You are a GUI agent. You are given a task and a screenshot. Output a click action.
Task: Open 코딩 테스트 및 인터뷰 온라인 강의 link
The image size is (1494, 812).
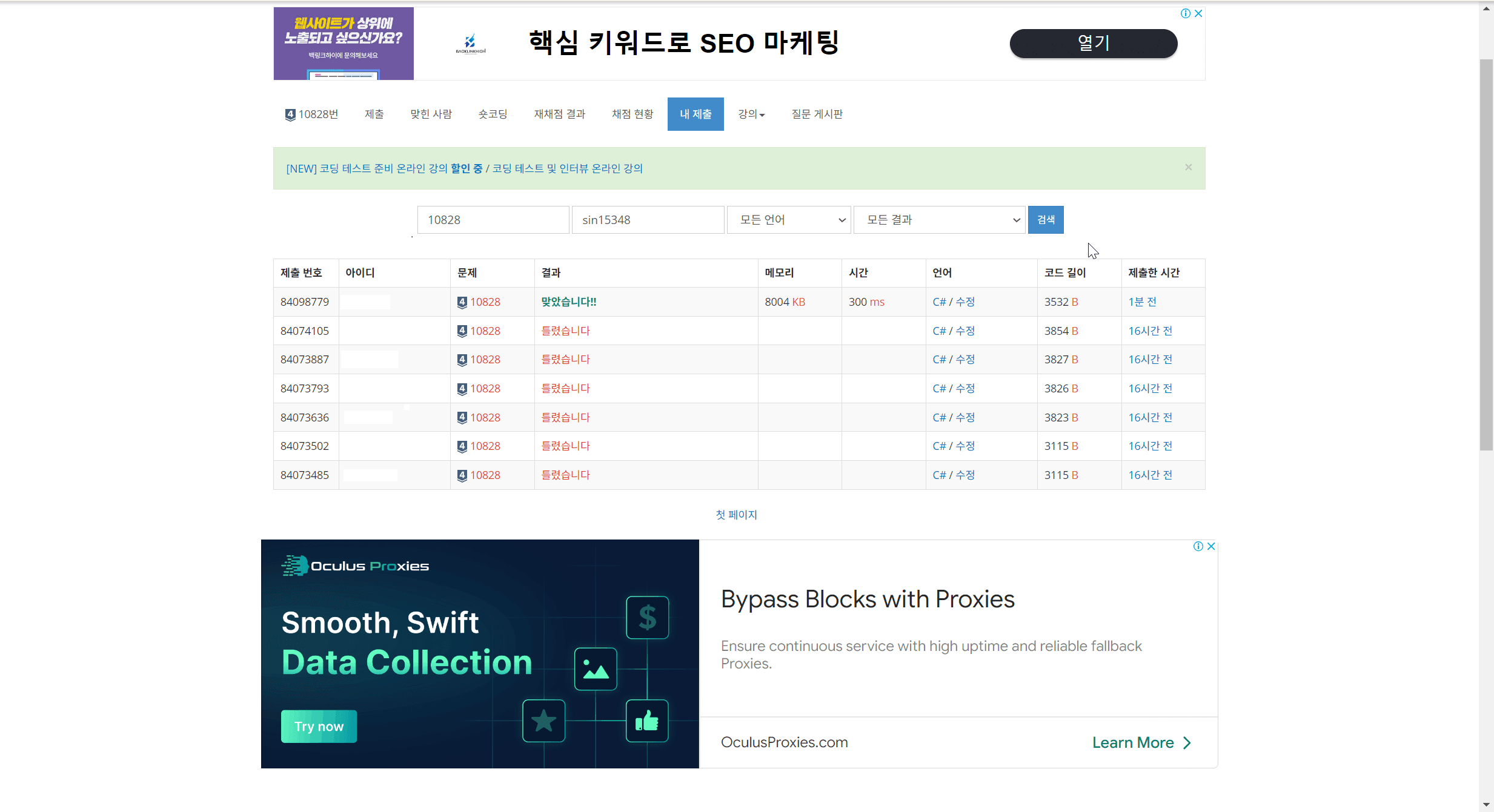[x=567, y=168]
